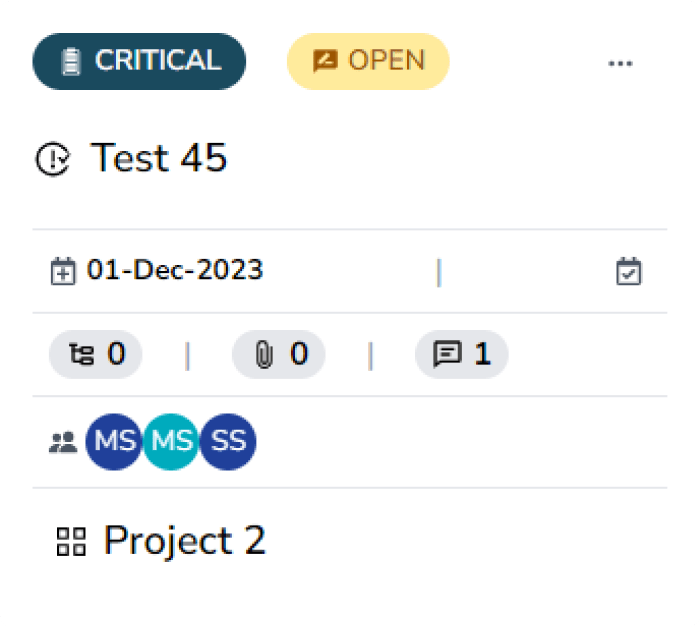700x627 pixels.
Task: Click the assignees people icon
Action: click(62, 441)
